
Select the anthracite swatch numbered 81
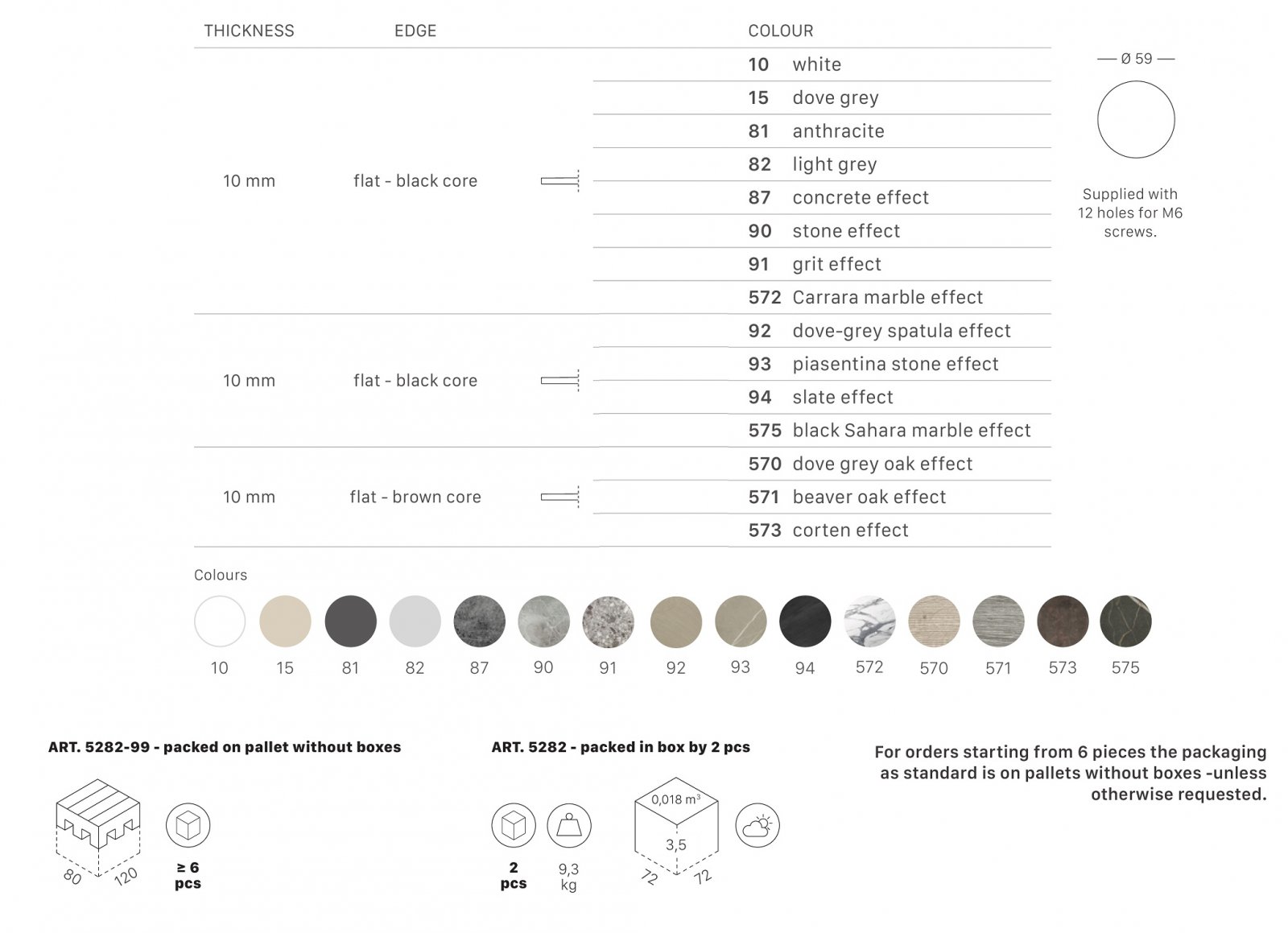(x=350, y=621)
